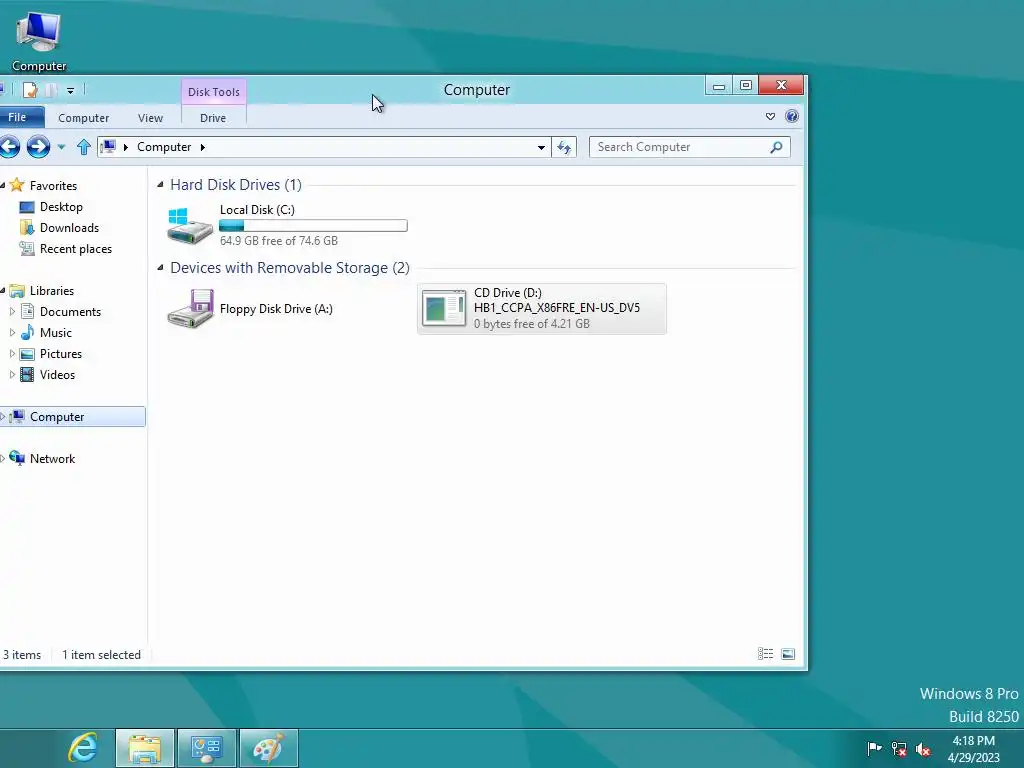Click the Local Disk (C:) usage bar
This screenshot has height=768, width=1024.
[313, 225]
